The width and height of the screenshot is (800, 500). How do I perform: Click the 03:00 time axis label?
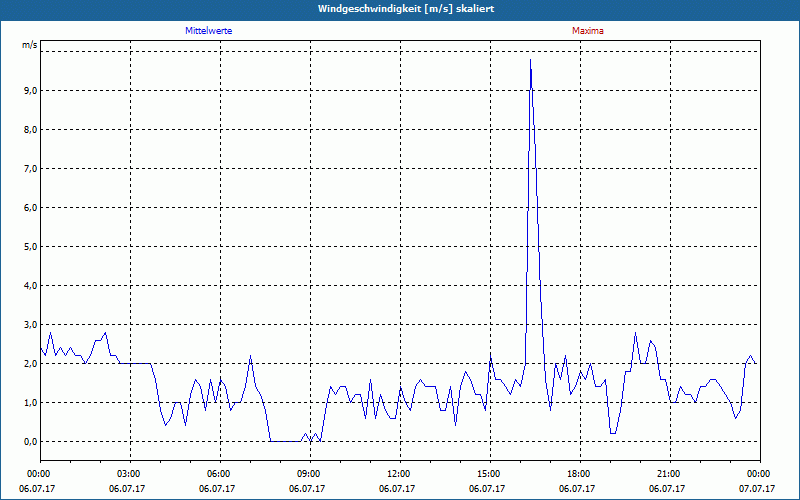pos(130,474)
